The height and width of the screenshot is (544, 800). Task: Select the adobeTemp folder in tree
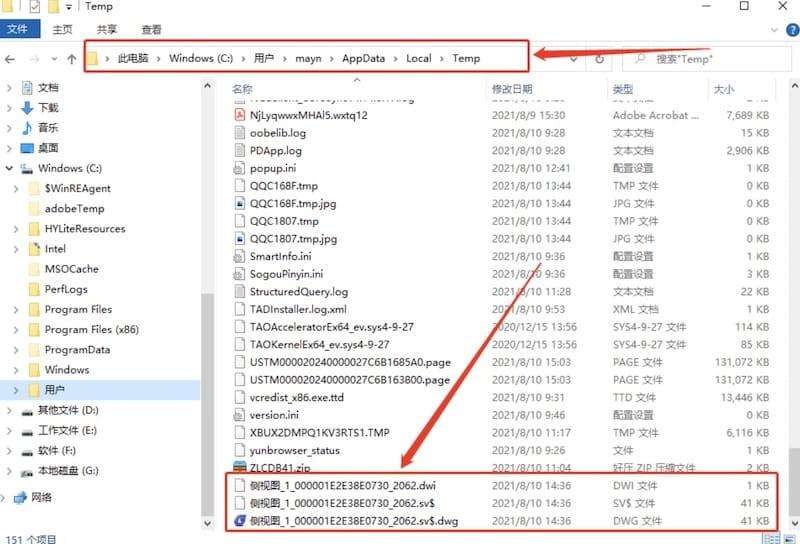click(74, 208)
